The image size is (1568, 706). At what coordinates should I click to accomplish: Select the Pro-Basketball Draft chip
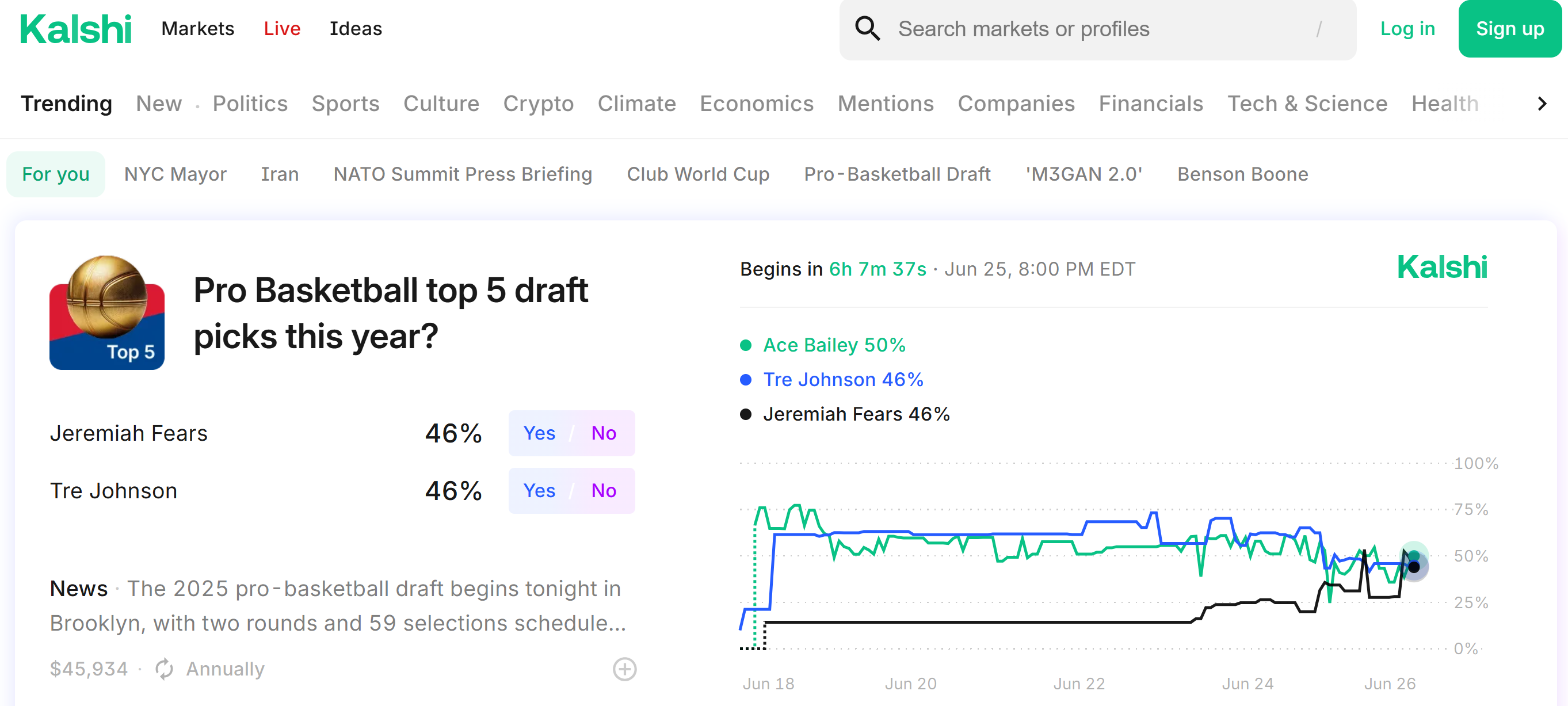[x=897, y=174]
